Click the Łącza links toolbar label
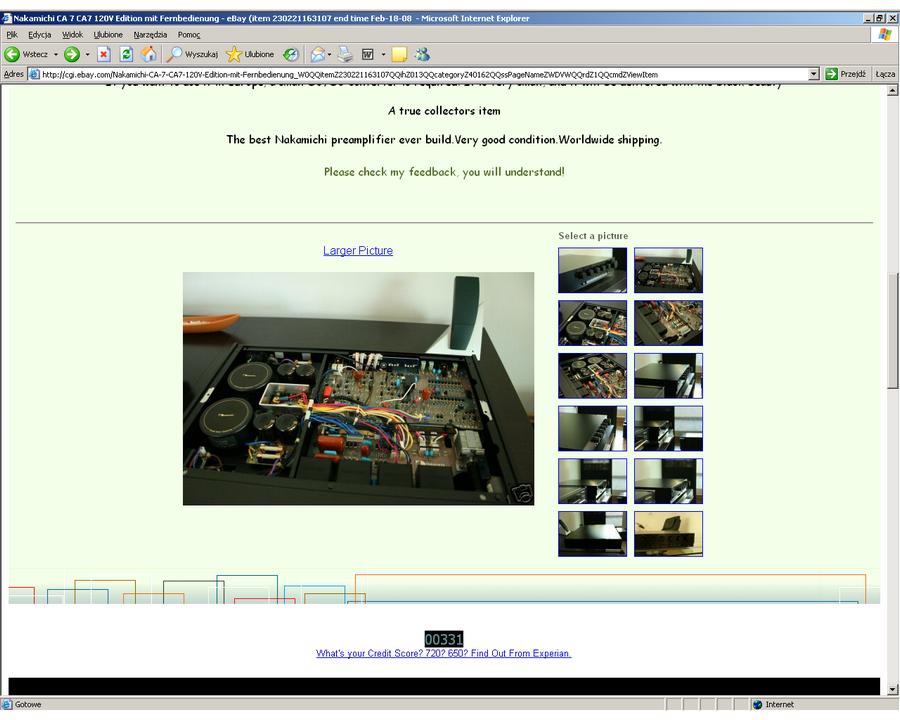The width and height of the screenshot is (900, 720). click(x=885, y=74)
